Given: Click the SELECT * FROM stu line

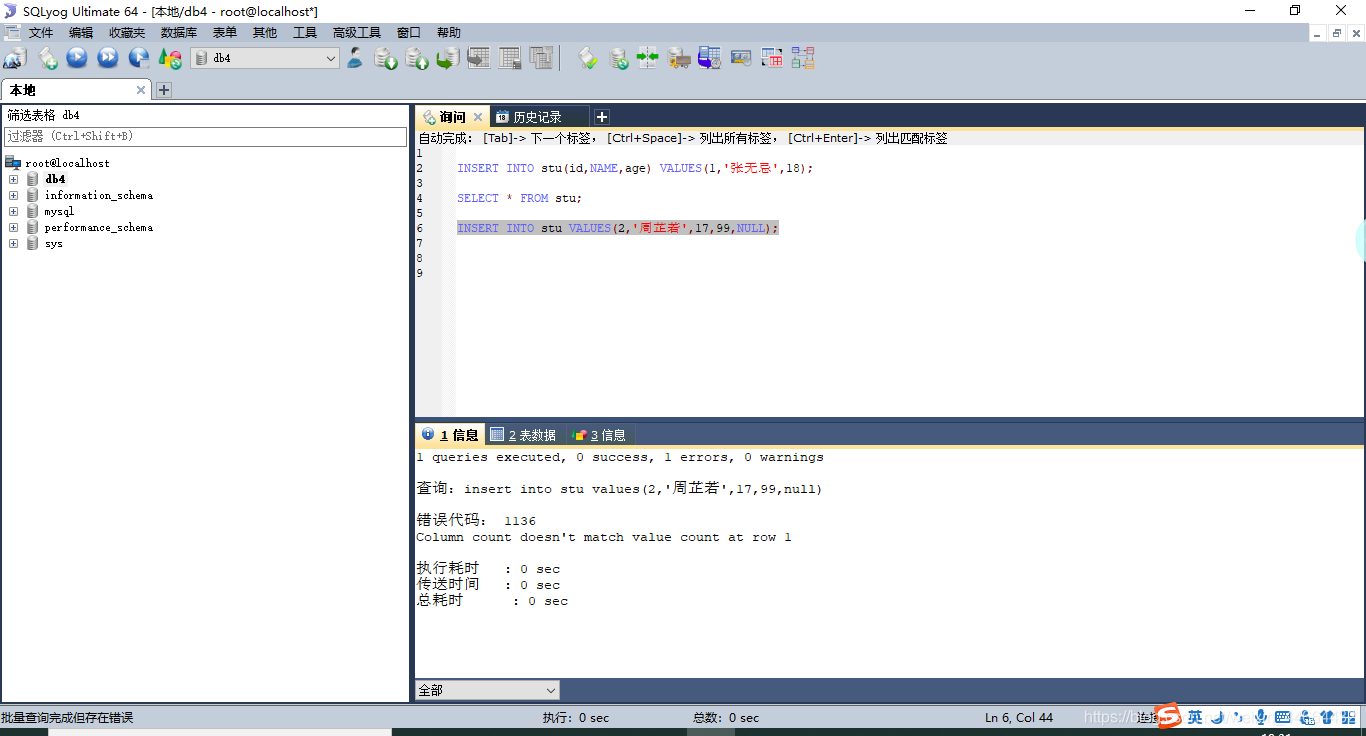Looking at the screenshot, I should 519,198.
